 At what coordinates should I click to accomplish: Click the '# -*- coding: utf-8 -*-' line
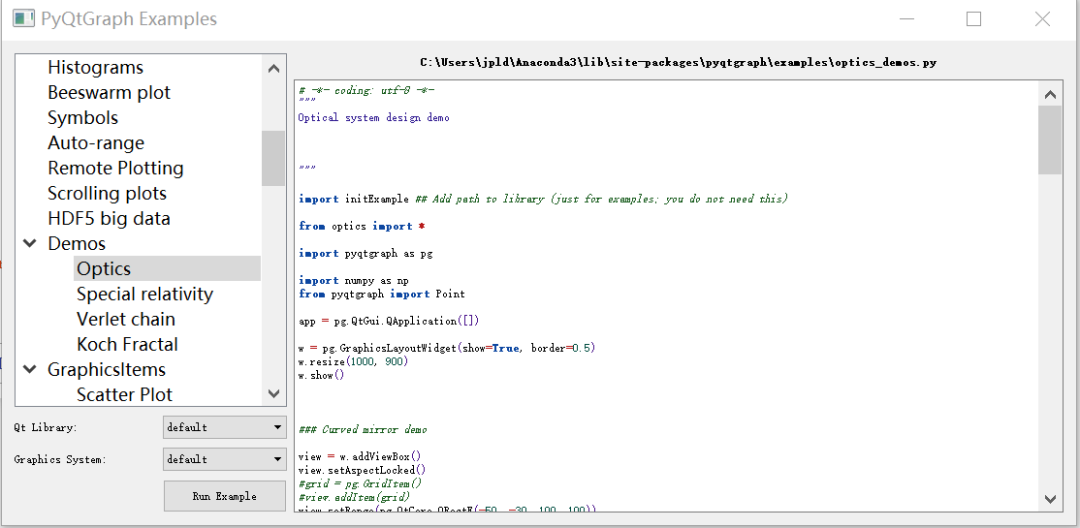(366, 91)
